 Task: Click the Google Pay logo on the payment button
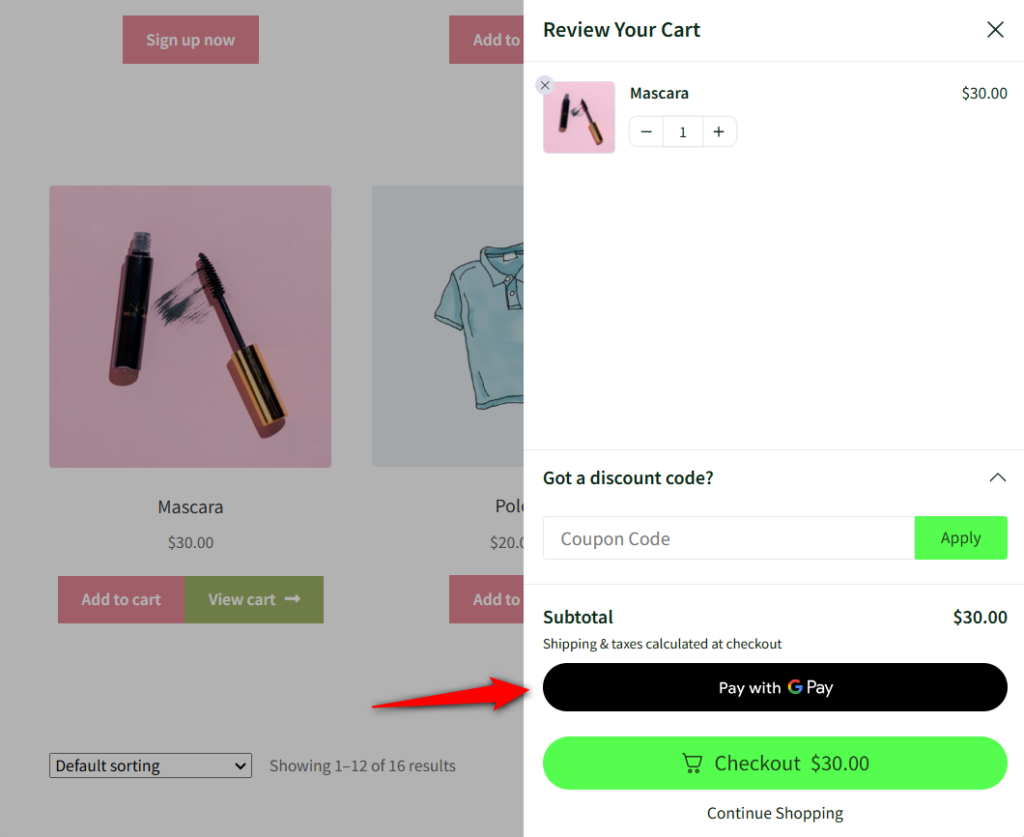click(798, 687)
